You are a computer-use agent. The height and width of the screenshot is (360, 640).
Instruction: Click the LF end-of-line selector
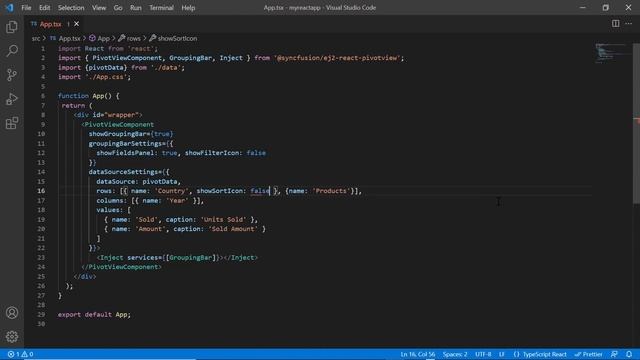[x=502, y=354]
